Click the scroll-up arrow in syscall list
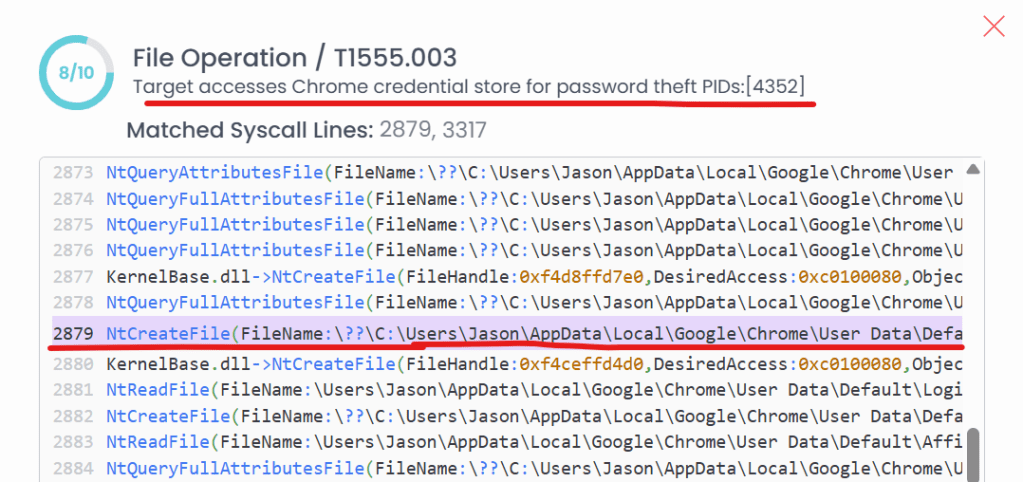 click(x=972, y=170)
